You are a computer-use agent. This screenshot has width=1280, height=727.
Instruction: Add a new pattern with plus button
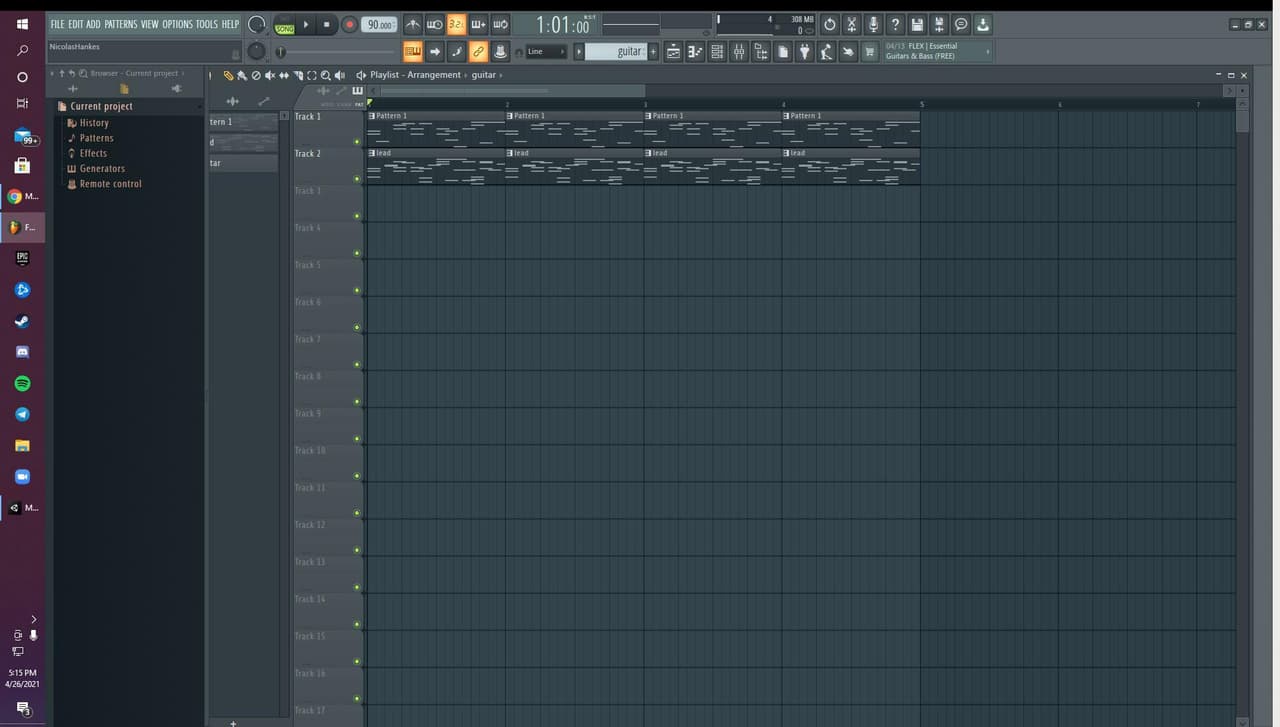654,52
